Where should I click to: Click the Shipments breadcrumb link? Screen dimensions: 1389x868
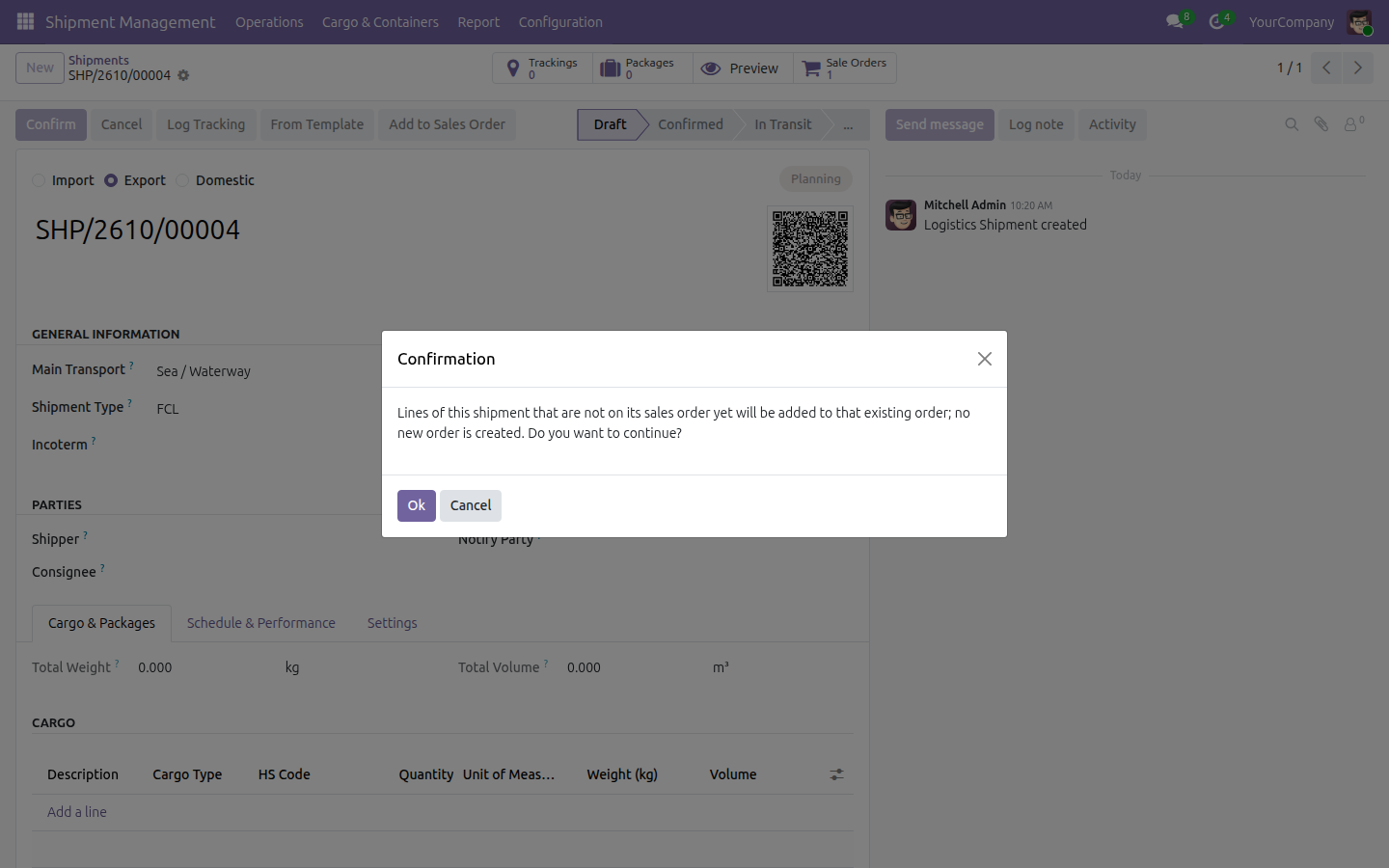click(x=98, y=60)
